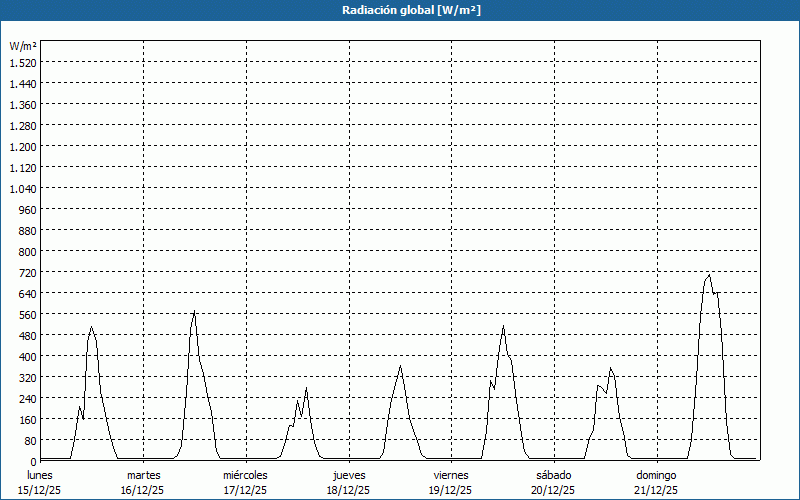Select the 19/12/25 date label
Image resolution: width=800 pixels, height=500 pixels.
tap(451, 490)
